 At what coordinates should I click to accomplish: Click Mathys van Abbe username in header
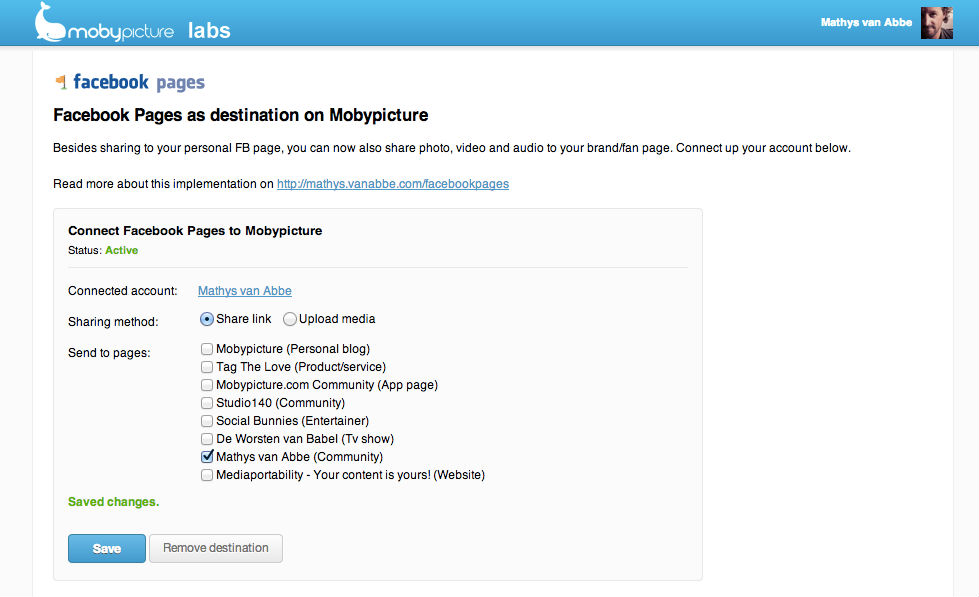[865, 22]
